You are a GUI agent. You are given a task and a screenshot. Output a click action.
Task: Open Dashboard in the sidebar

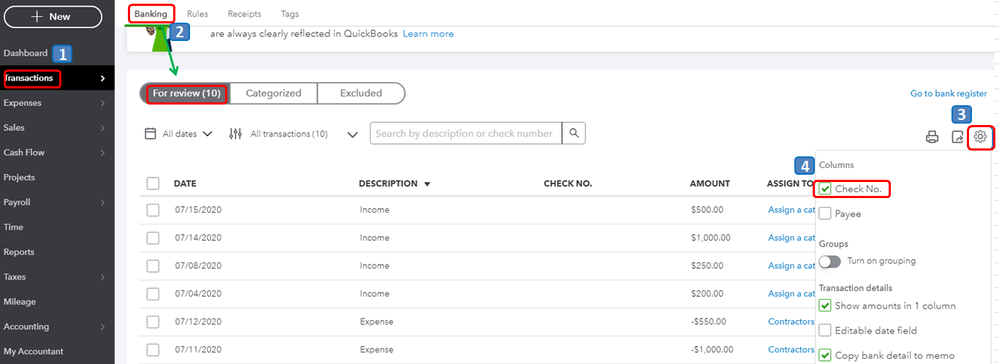25,53
